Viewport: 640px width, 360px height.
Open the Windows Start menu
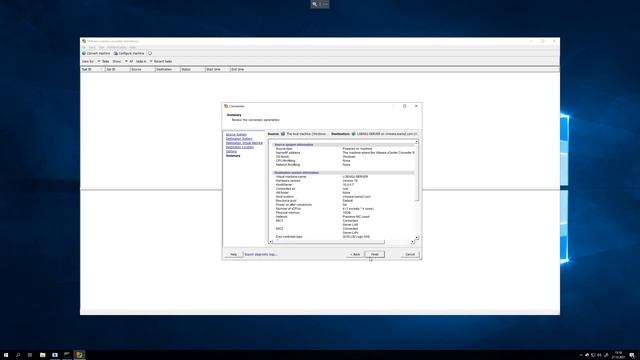click(6, 355)
